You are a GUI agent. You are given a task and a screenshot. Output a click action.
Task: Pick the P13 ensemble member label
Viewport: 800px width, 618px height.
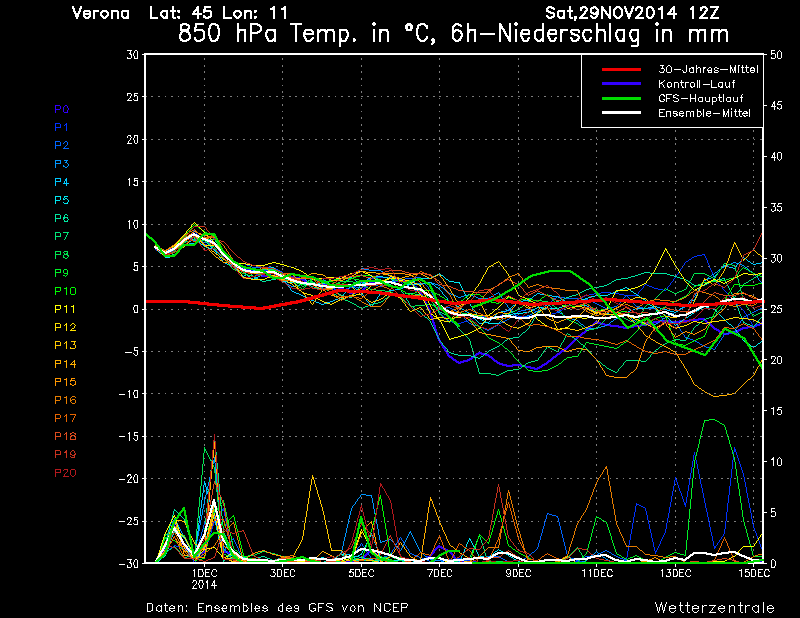(x=63, y=345)
